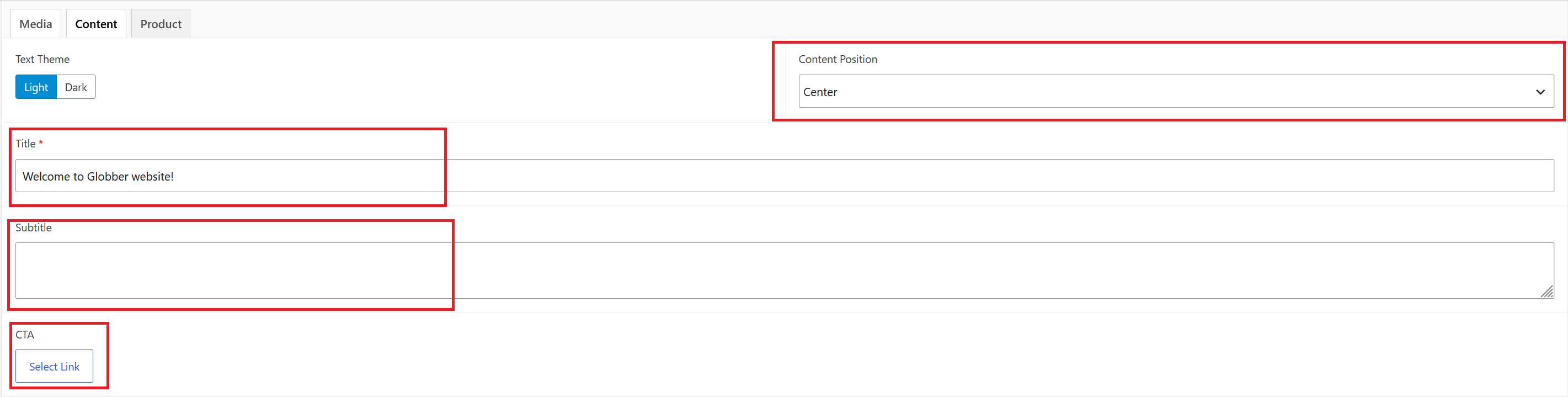This screenshot has width=1568, height=397.
Task: Click inside the Subtitle text area
Action: [785, 271]
